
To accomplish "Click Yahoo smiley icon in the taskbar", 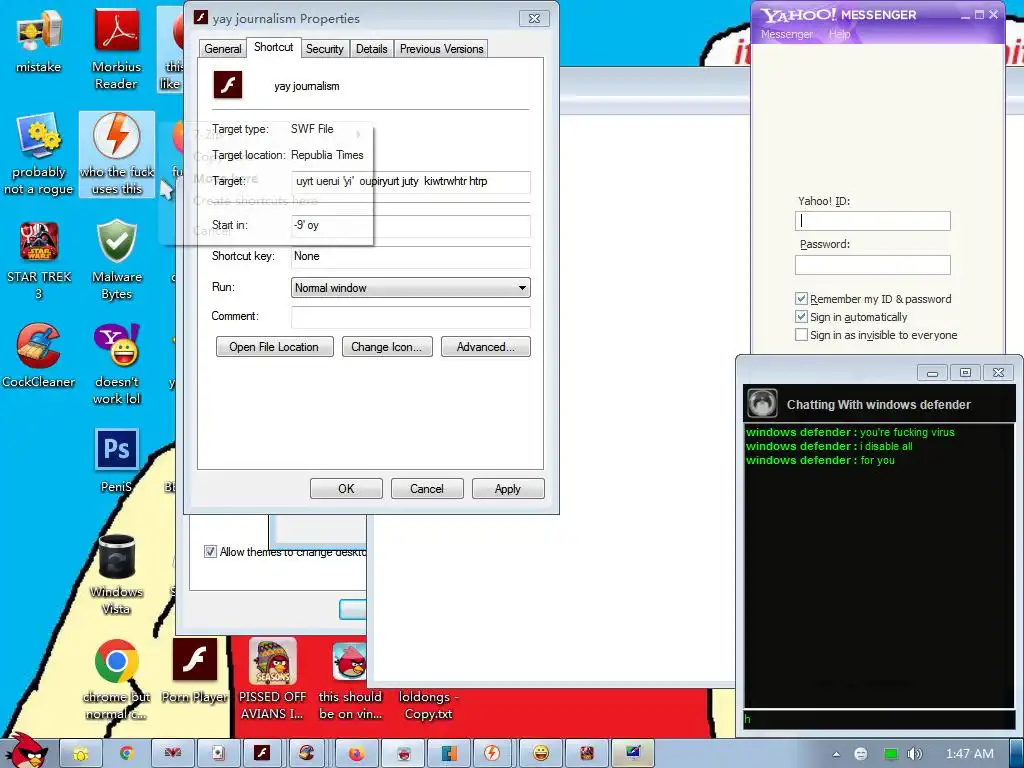I will click(x=541, y=754).
